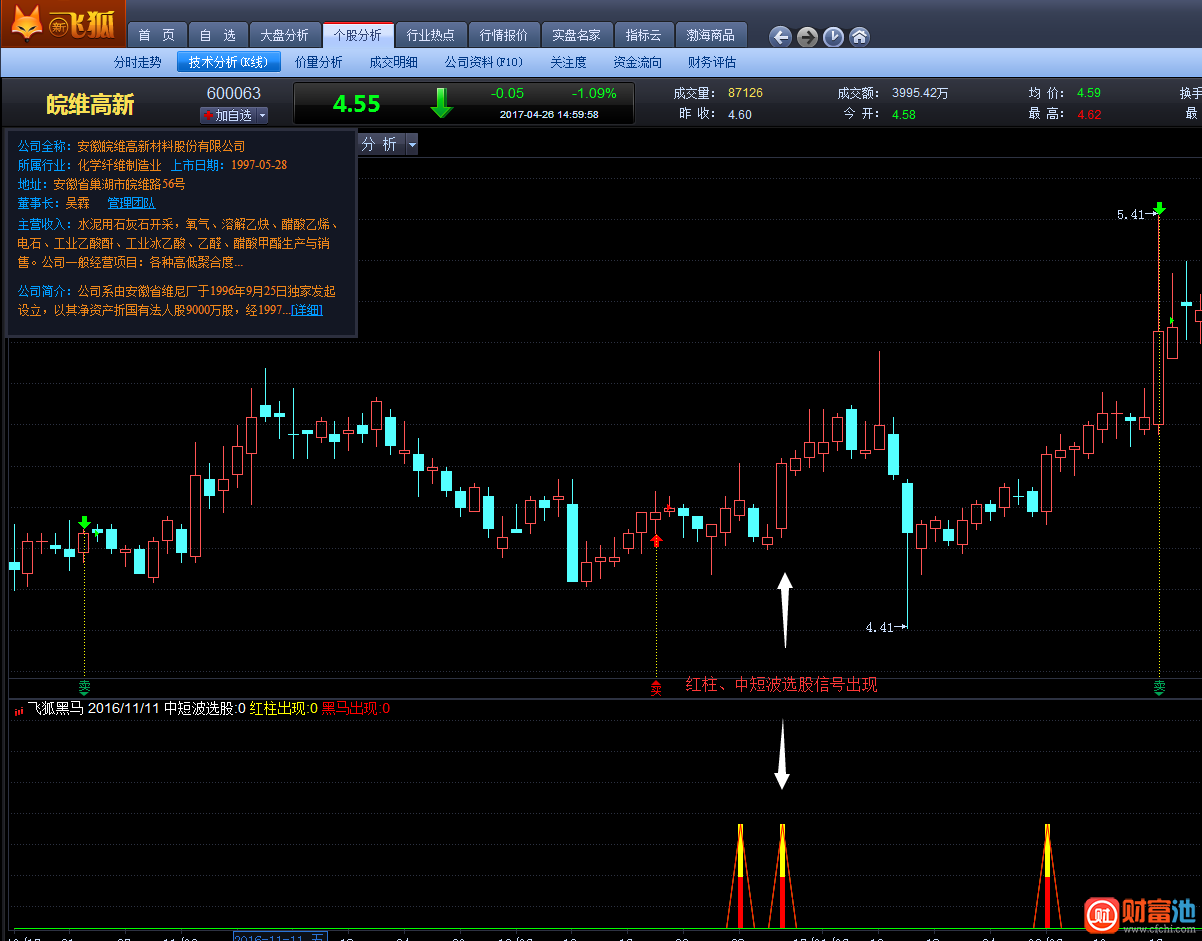The width and height of the screenshot is (1202, 941).
Task: Open the 首页 tab
Action: 156,35
